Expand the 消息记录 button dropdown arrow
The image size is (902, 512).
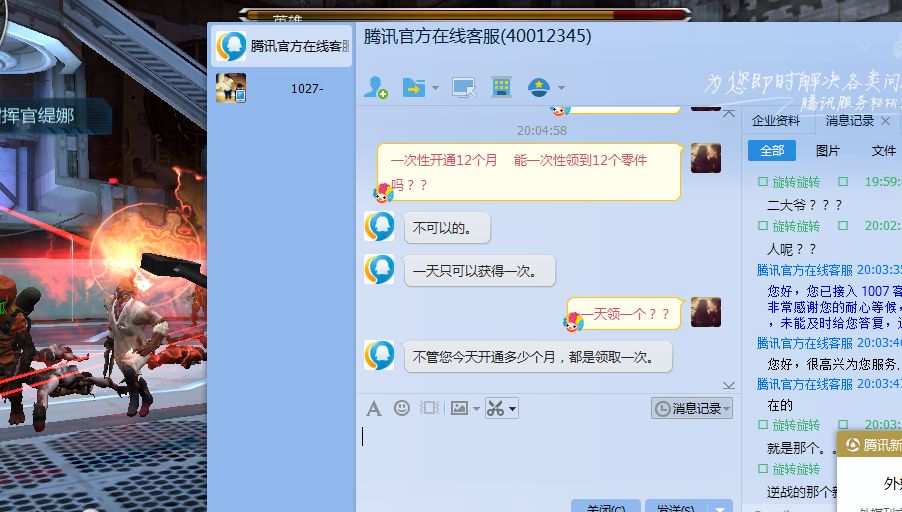(728, 409)
